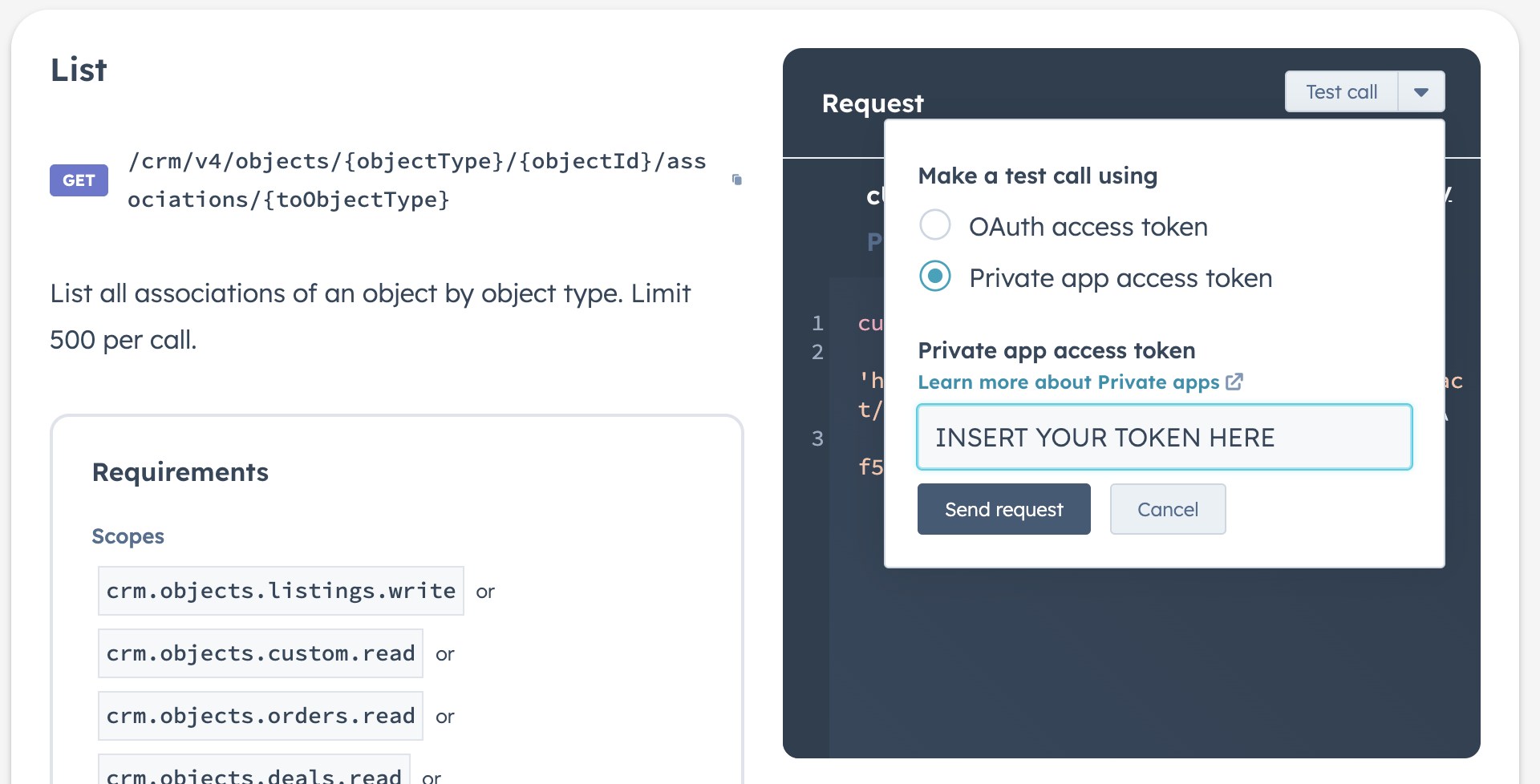Click Send request button
Viewport: 1540px width, 784px height.
tap(1003, 509)
